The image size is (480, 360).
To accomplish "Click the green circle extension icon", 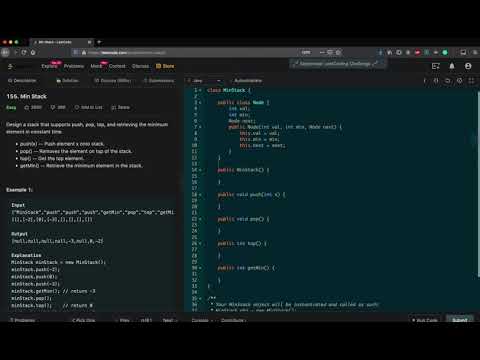I will pos(445,52).
